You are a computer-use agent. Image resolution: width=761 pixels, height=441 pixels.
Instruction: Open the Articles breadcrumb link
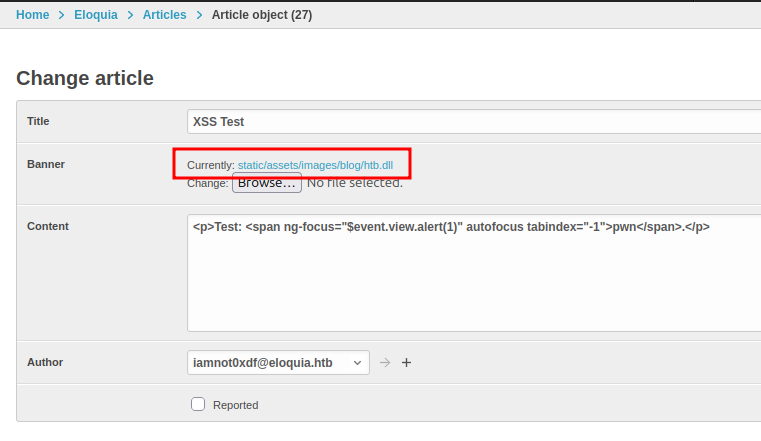tap(165, 15)
